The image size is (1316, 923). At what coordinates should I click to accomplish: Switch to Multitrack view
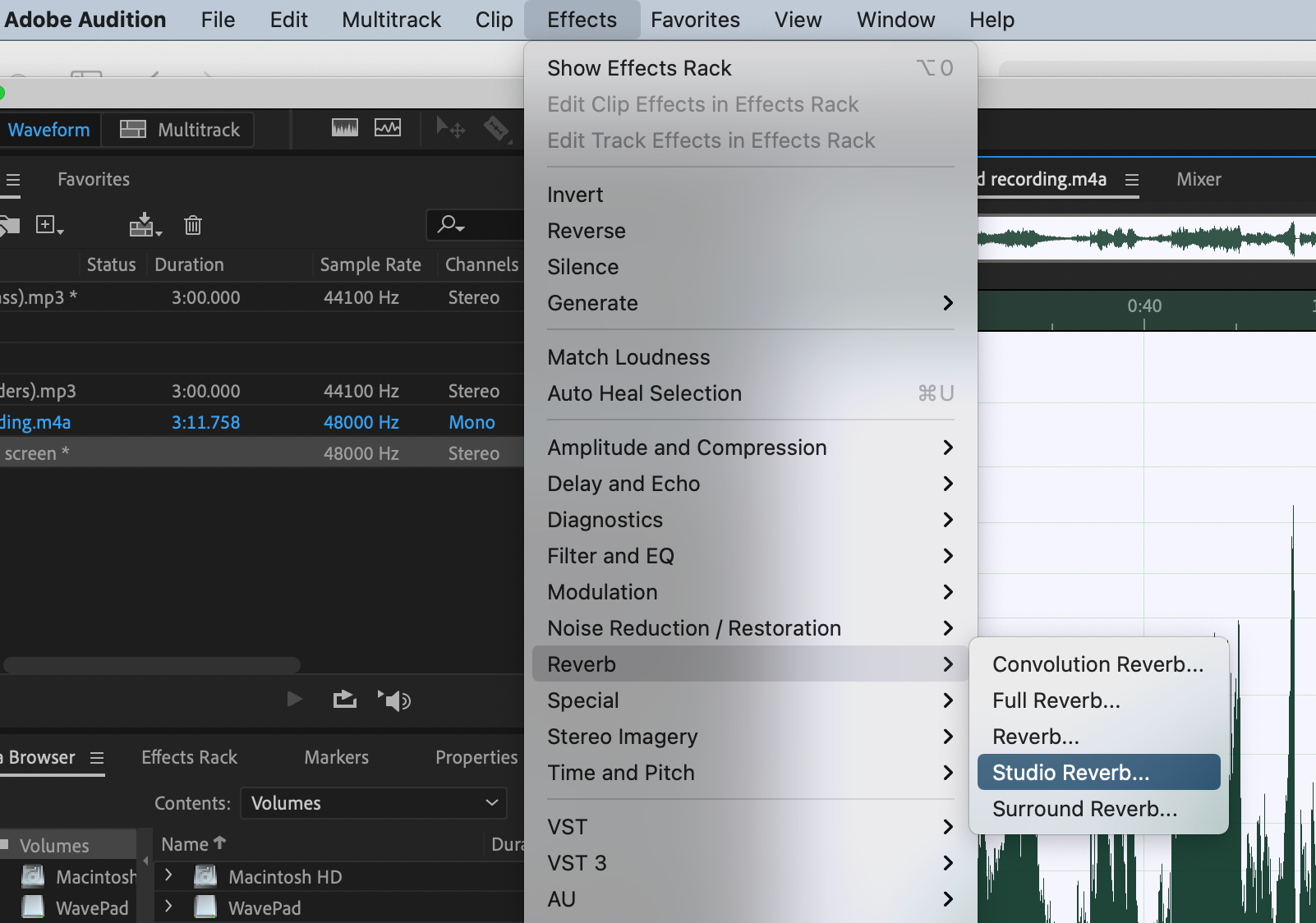(180, 130)
